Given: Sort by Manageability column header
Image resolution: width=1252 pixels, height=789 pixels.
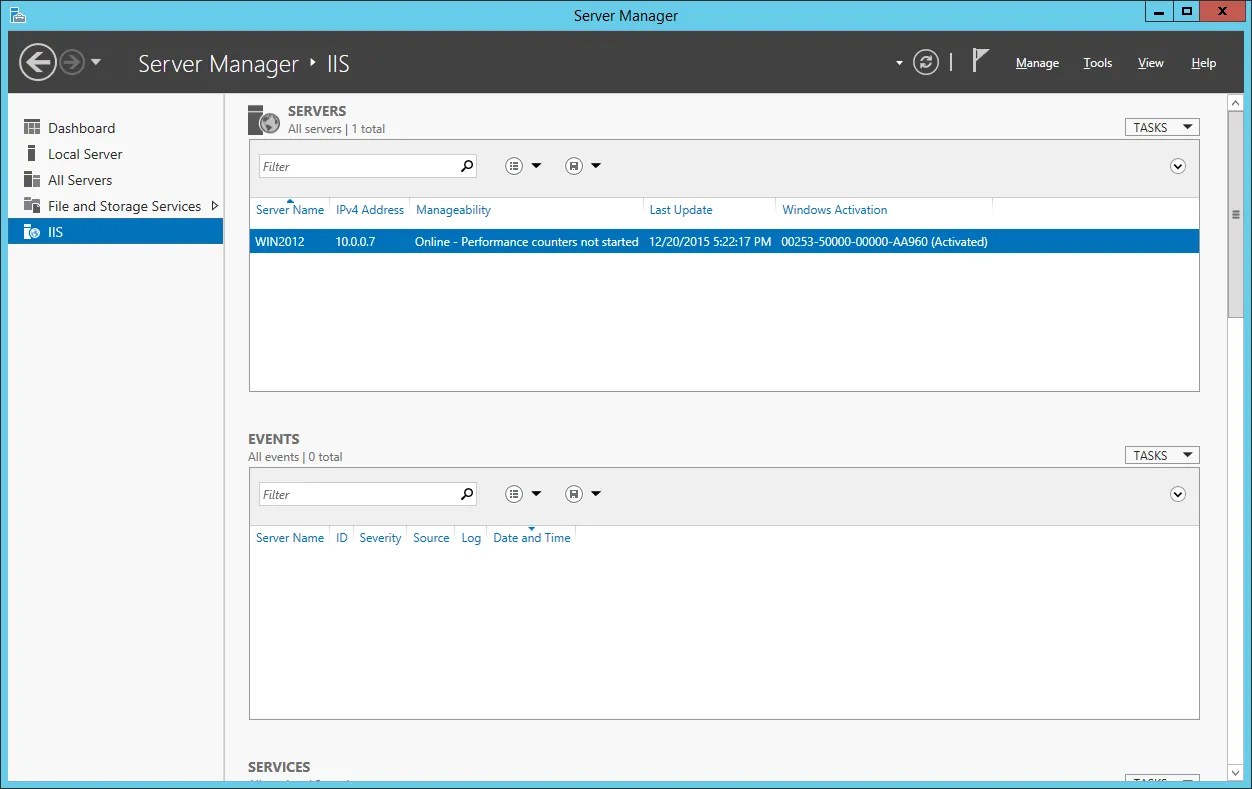Looking at the screenshot, I should (x=453, y=210).
